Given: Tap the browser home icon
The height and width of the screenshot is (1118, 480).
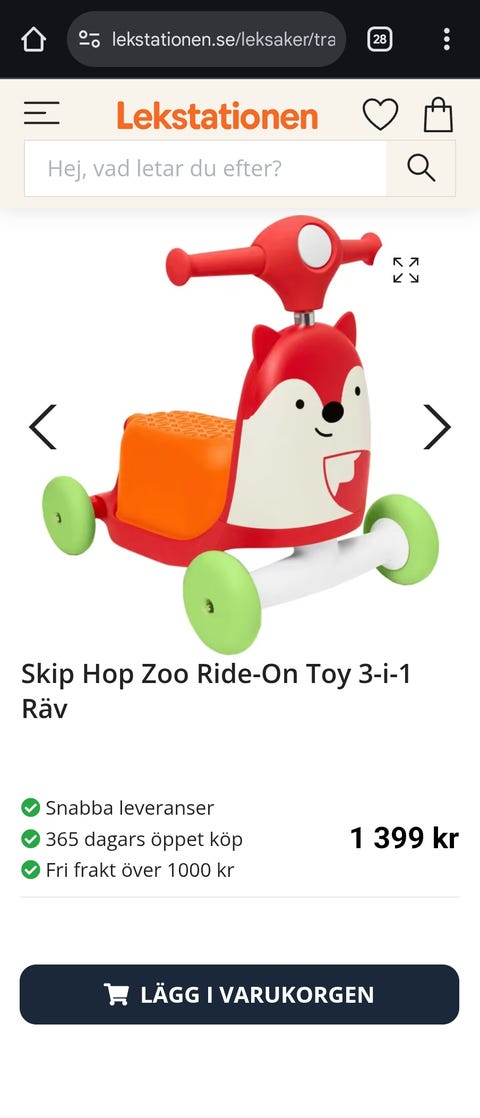Looking at the screenshot, I should [x=33, y=39].
